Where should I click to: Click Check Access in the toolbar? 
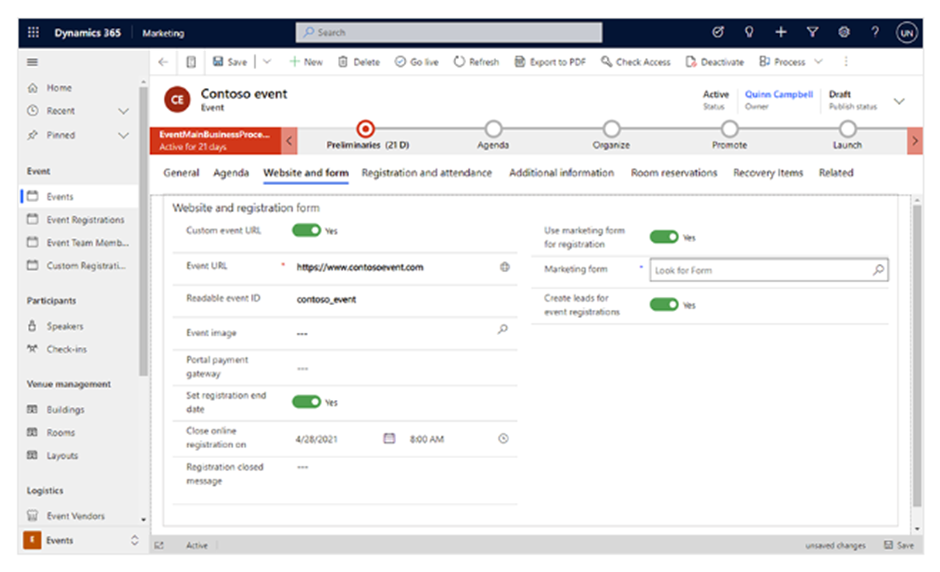pyautogui.click(x=635, y=62)
